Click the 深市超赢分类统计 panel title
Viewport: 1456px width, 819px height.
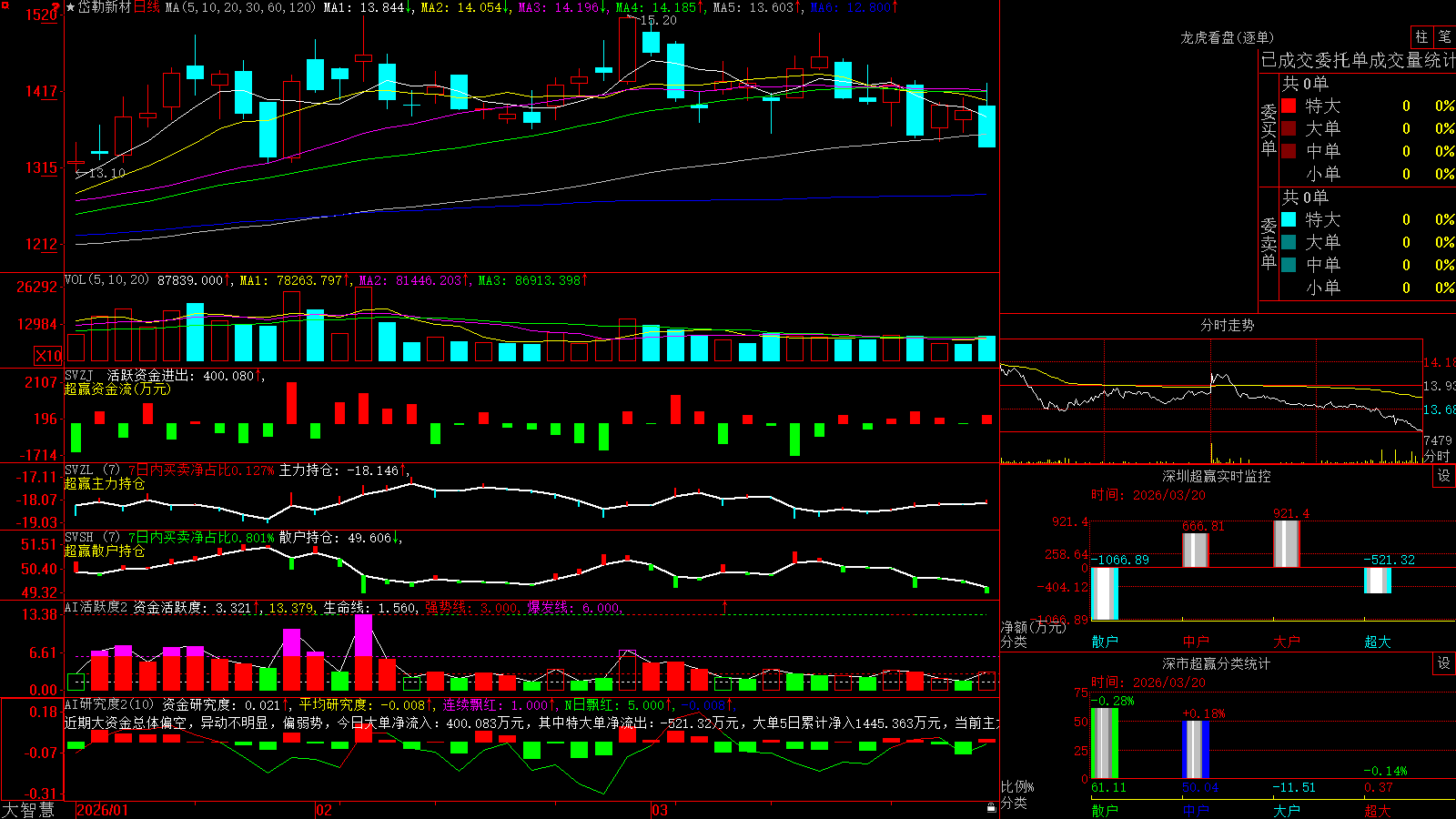point(1216,663)
